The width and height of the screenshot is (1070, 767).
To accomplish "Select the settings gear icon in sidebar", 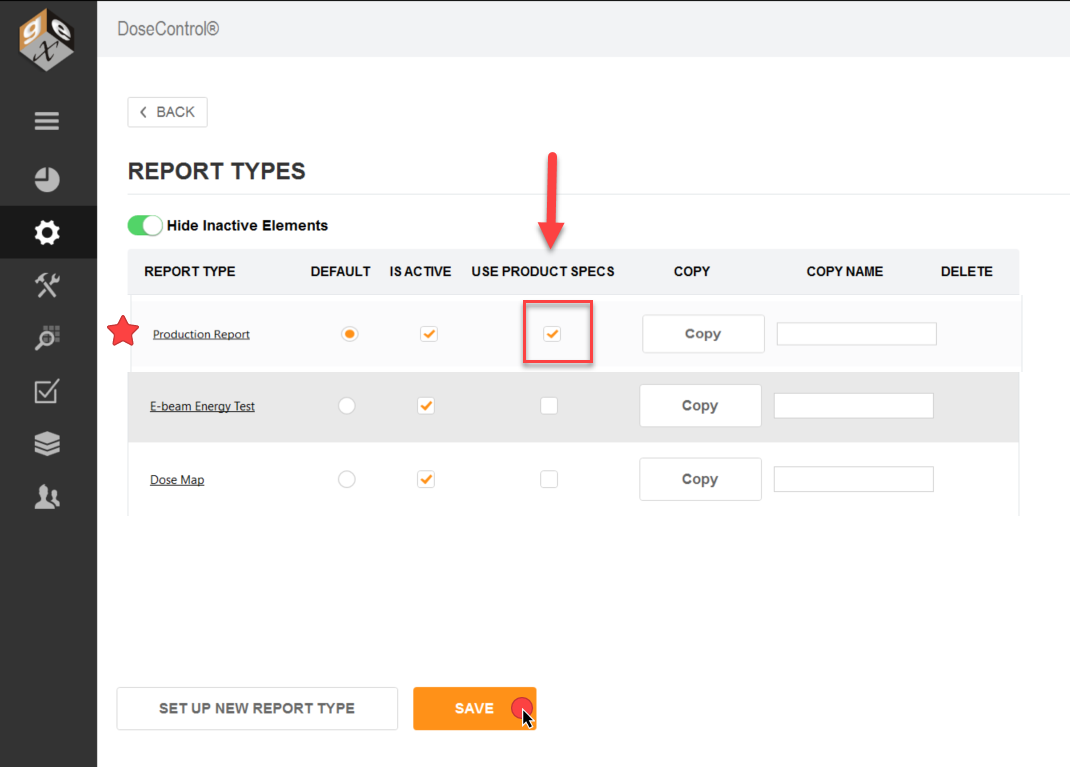I will [46, 233].
